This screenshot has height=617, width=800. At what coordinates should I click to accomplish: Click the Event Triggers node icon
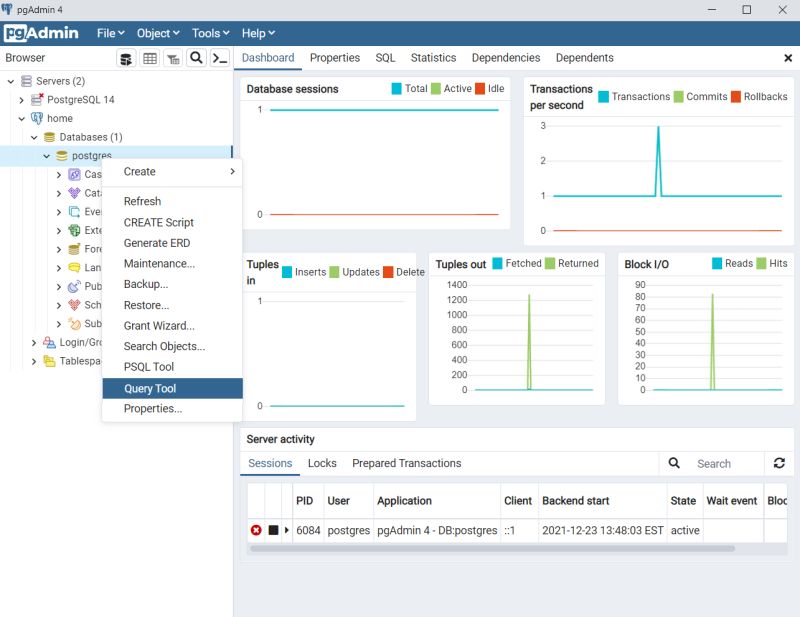click(x=74, y=212)
